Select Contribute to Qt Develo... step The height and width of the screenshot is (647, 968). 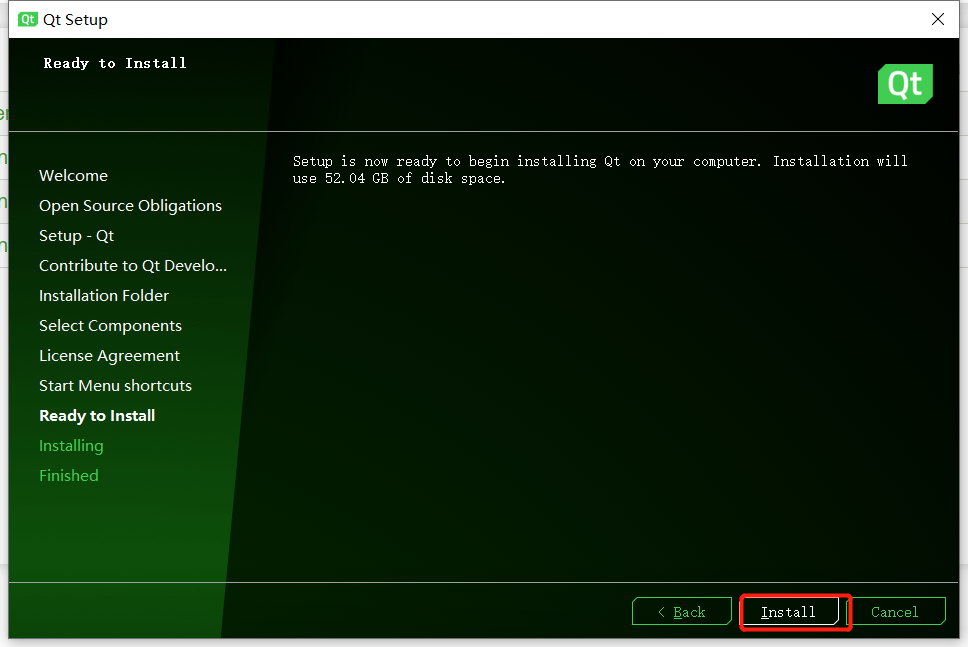[x=133, y=266]
